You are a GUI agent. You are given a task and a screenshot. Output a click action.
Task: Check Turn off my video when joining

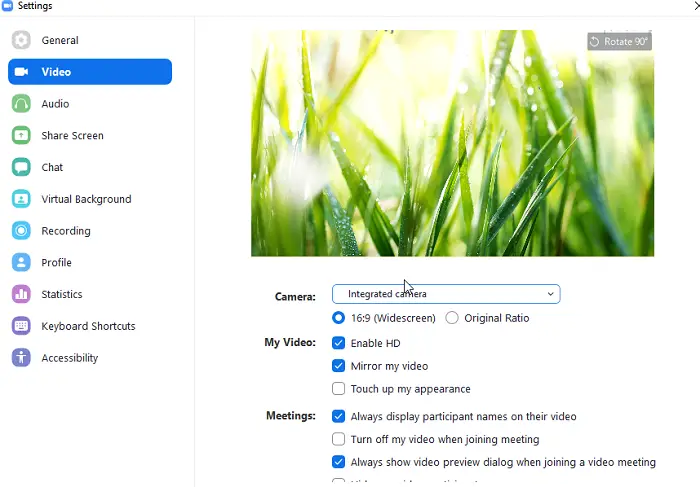coord(338,439)
